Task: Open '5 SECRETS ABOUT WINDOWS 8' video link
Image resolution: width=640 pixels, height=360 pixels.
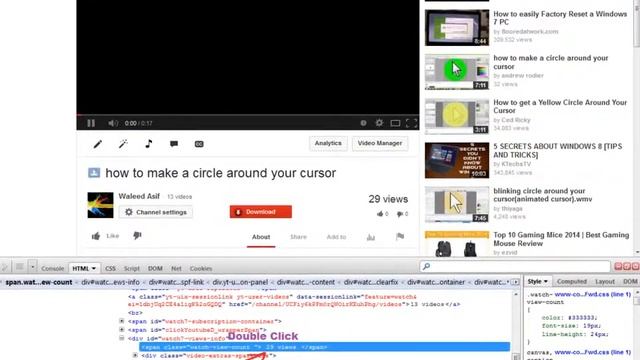Action: tap(558, 151)
